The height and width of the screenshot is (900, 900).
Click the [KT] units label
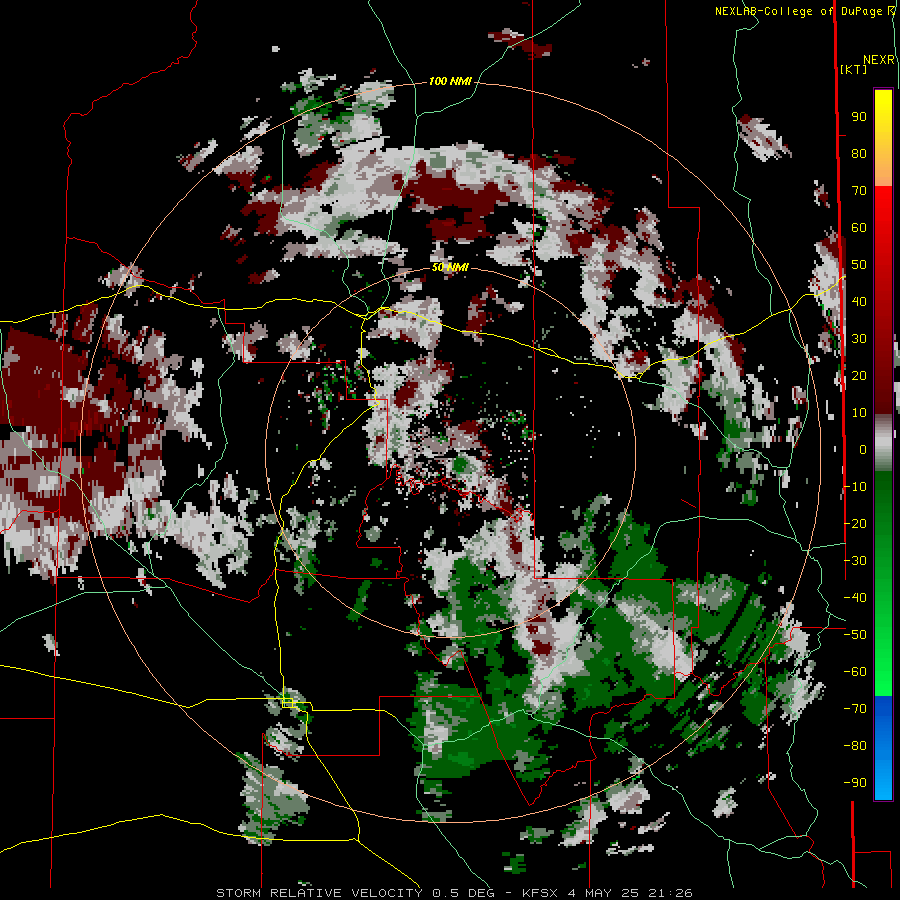pos(854,69)
